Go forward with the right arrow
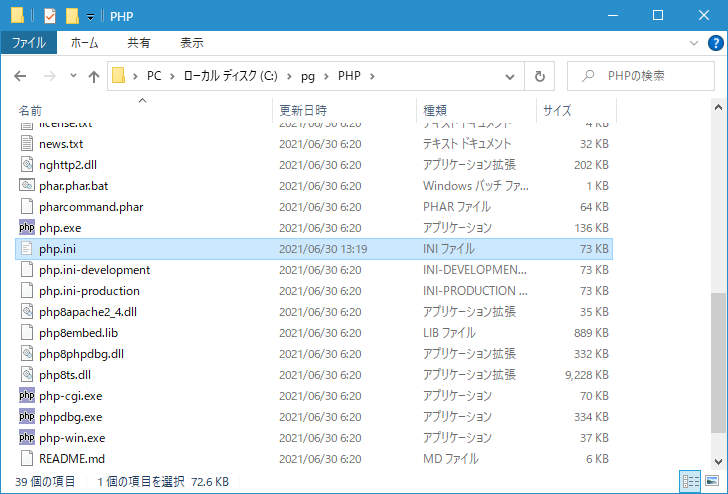728x494 pixels. click(50, 76)
